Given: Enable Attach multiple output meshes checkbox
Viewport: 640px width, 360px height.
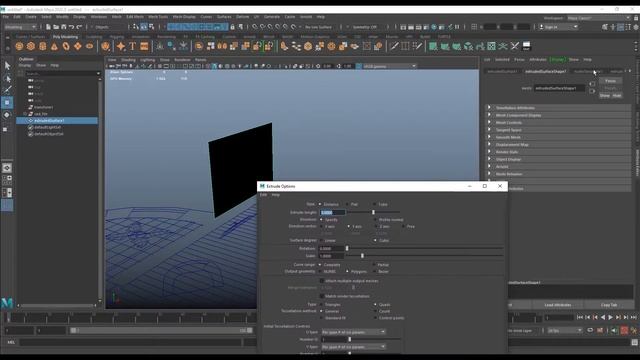Looking at the screenshot, I should tap(322, 281).
